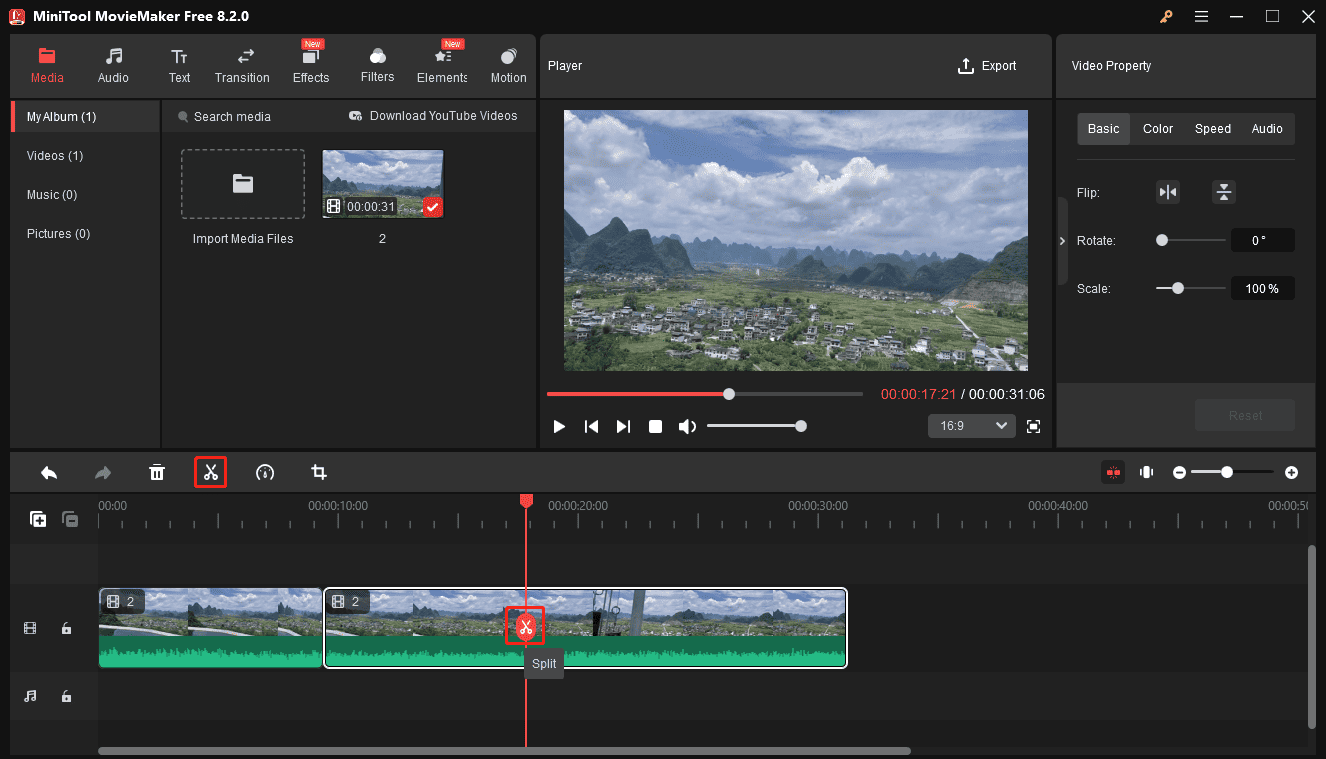
Task: Open the Media tab
Action: tap(47, 65)
